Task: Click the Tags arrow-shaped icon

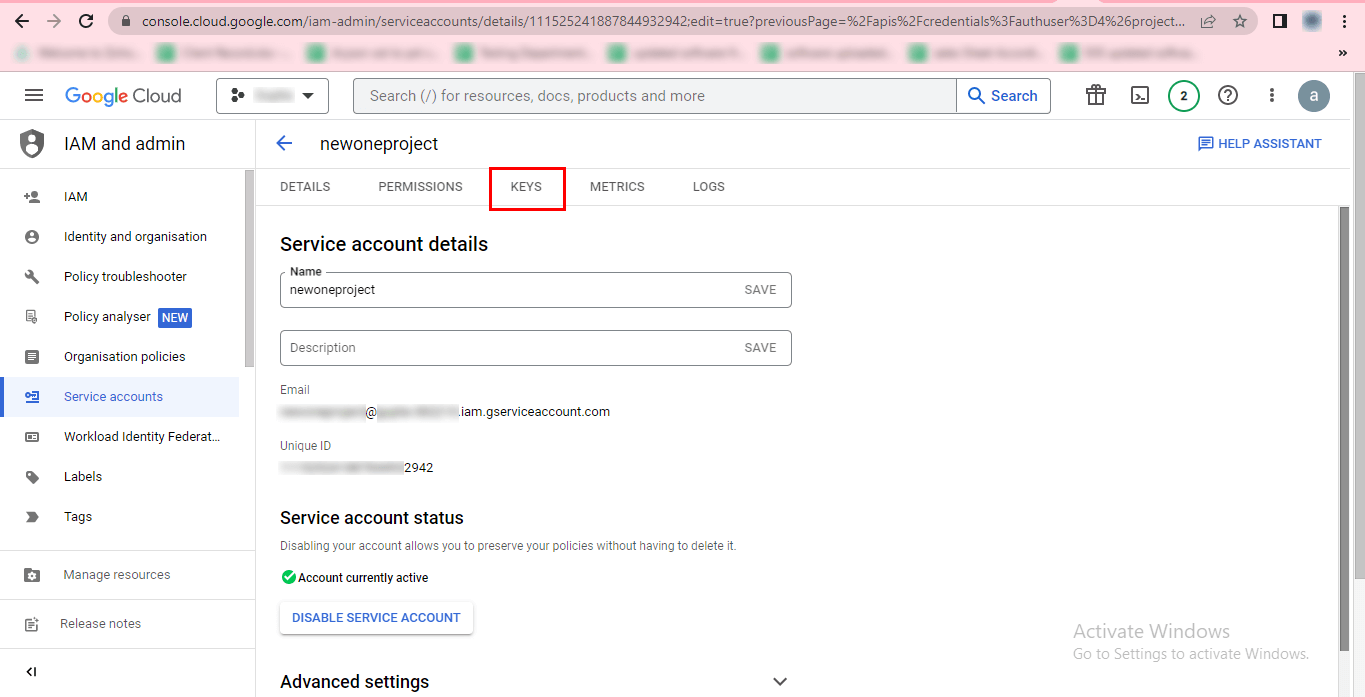Action: point(32,517)
